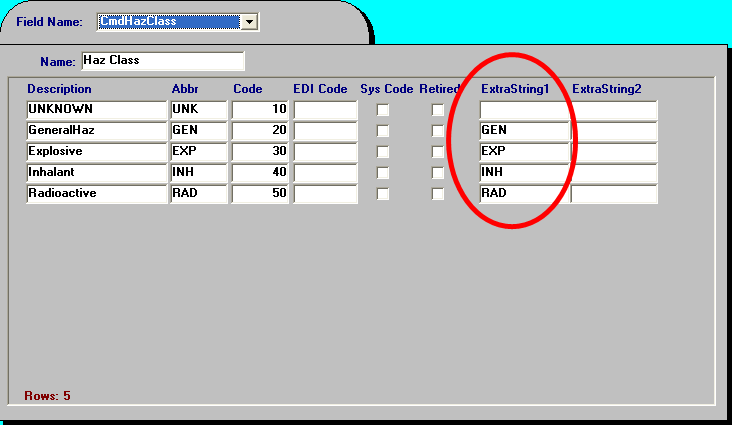Screen dimensions: 732x425
Task: Select the GEN abbreviation cell in Abbr column
Action: coord(199,131)
